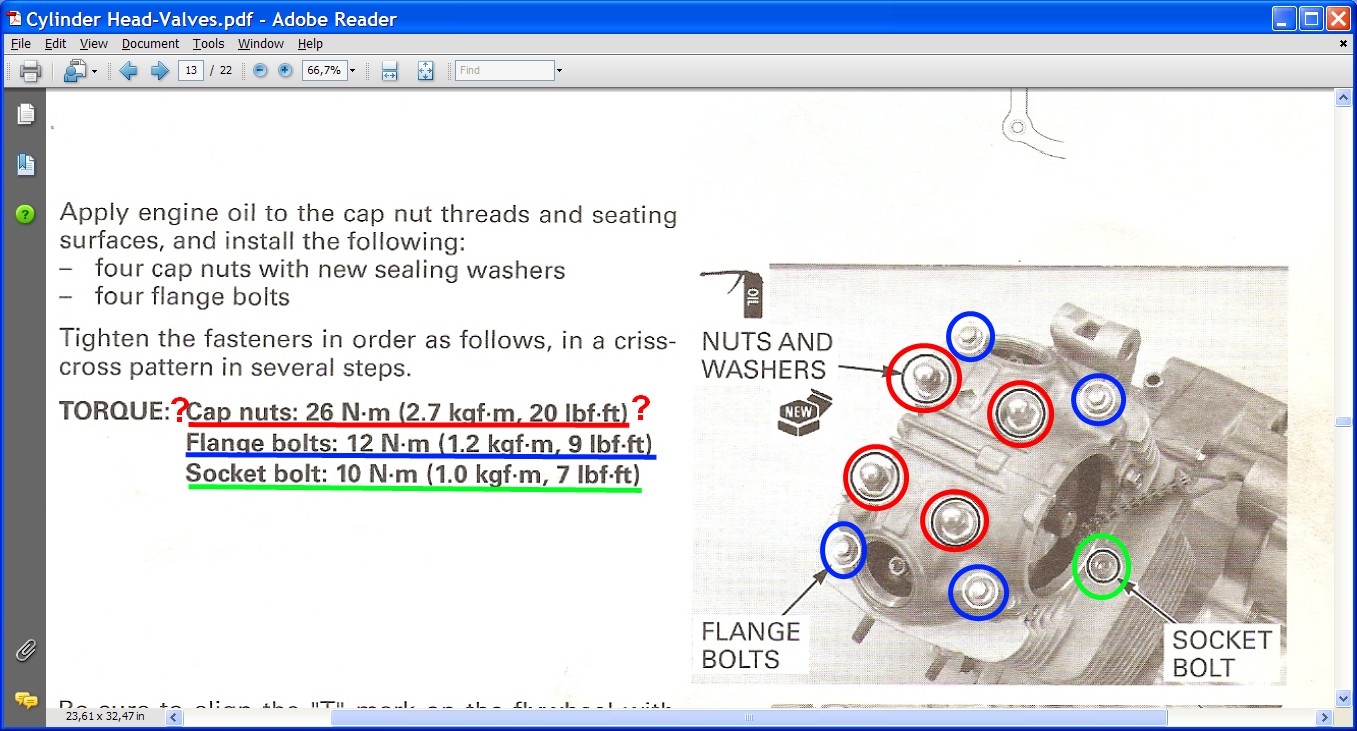Click the page size text 23,61 x 32,47 in
This screenshot has height=731, width=1357.
tap(105, 716)
